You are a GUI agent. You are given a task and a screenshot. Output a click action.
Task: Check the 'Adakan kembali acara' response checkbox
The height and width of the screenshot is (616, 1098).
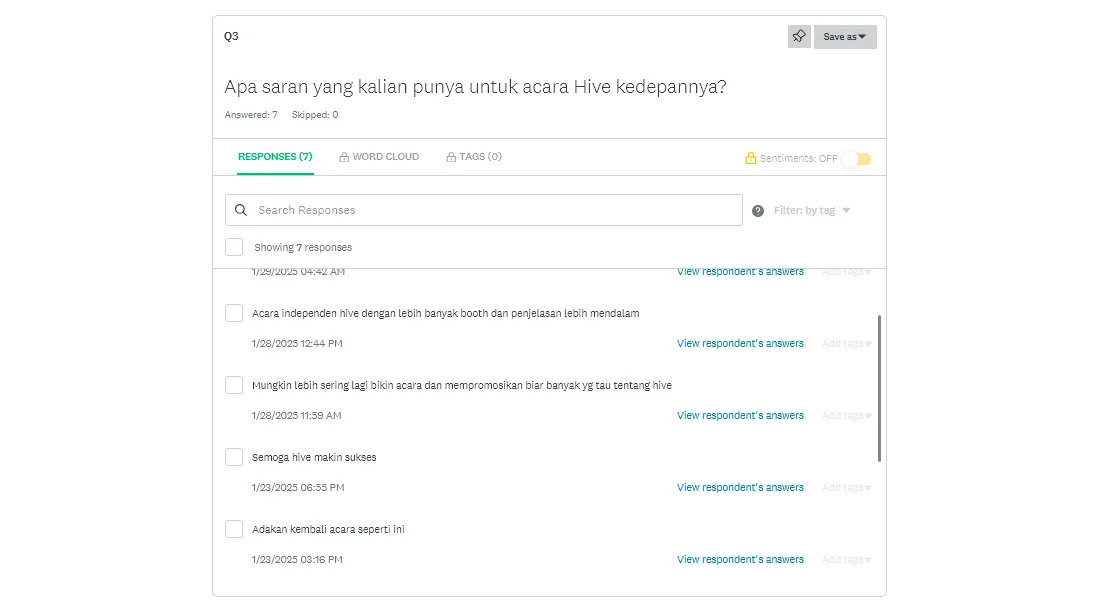(x=234, y=529)
